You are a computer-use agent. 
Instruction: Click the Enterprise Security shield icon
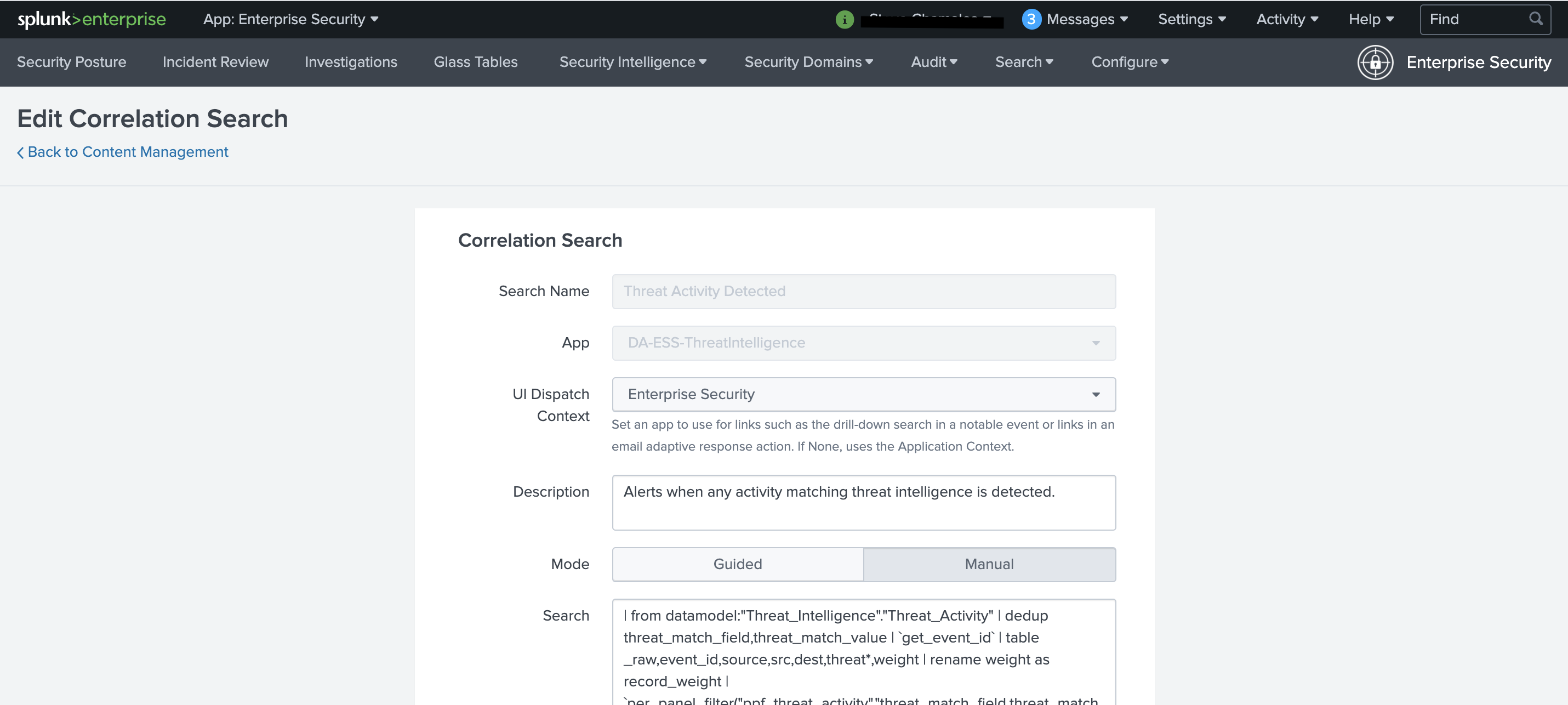pyautogui.click(x=1375, y=62)
